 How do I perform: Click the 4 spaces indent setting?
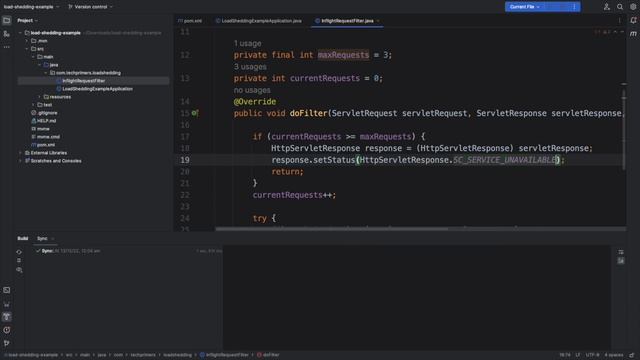pos(614,355)
